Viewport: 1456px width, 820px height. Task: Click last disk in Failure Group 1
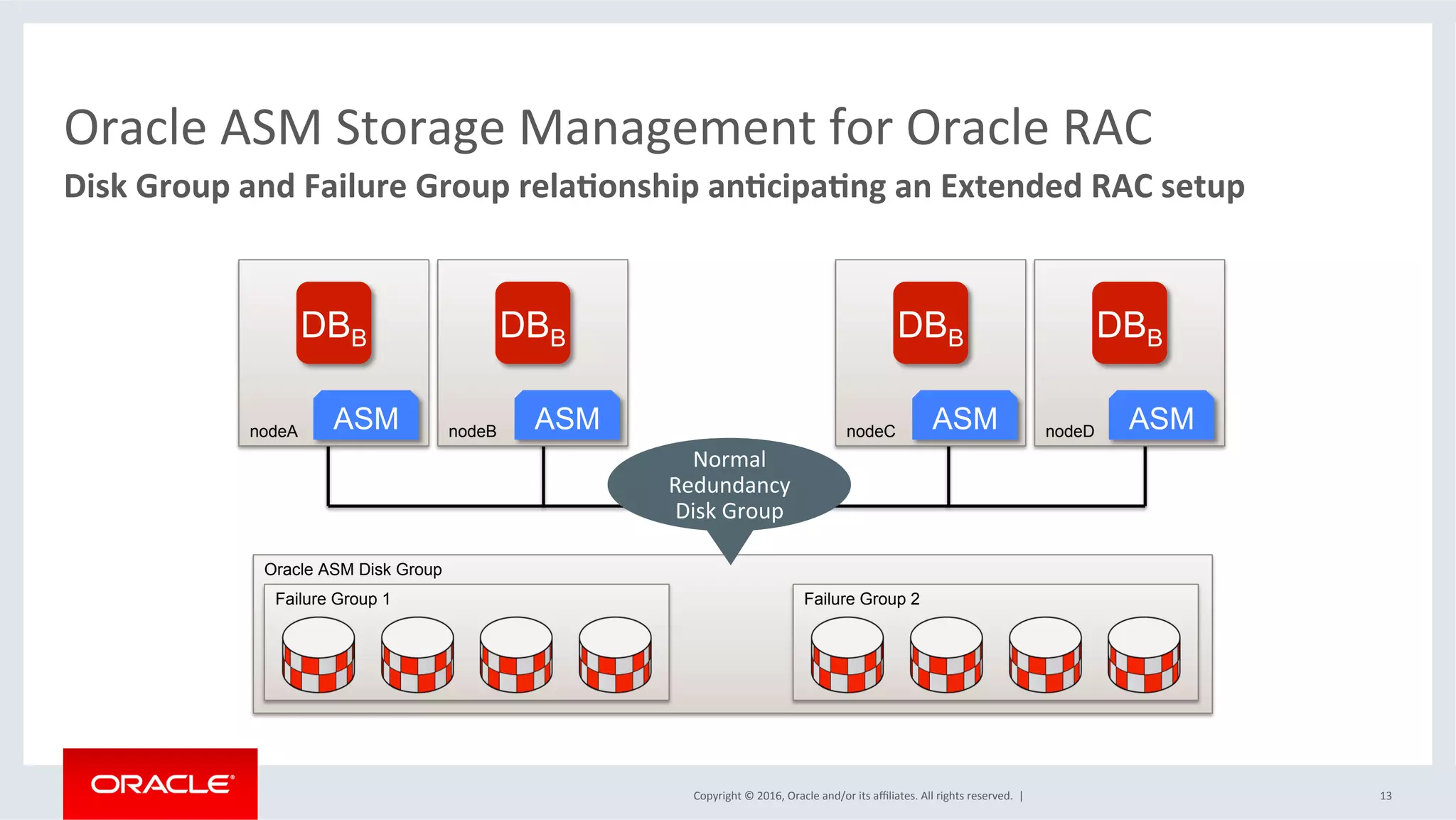click(615, 654)
